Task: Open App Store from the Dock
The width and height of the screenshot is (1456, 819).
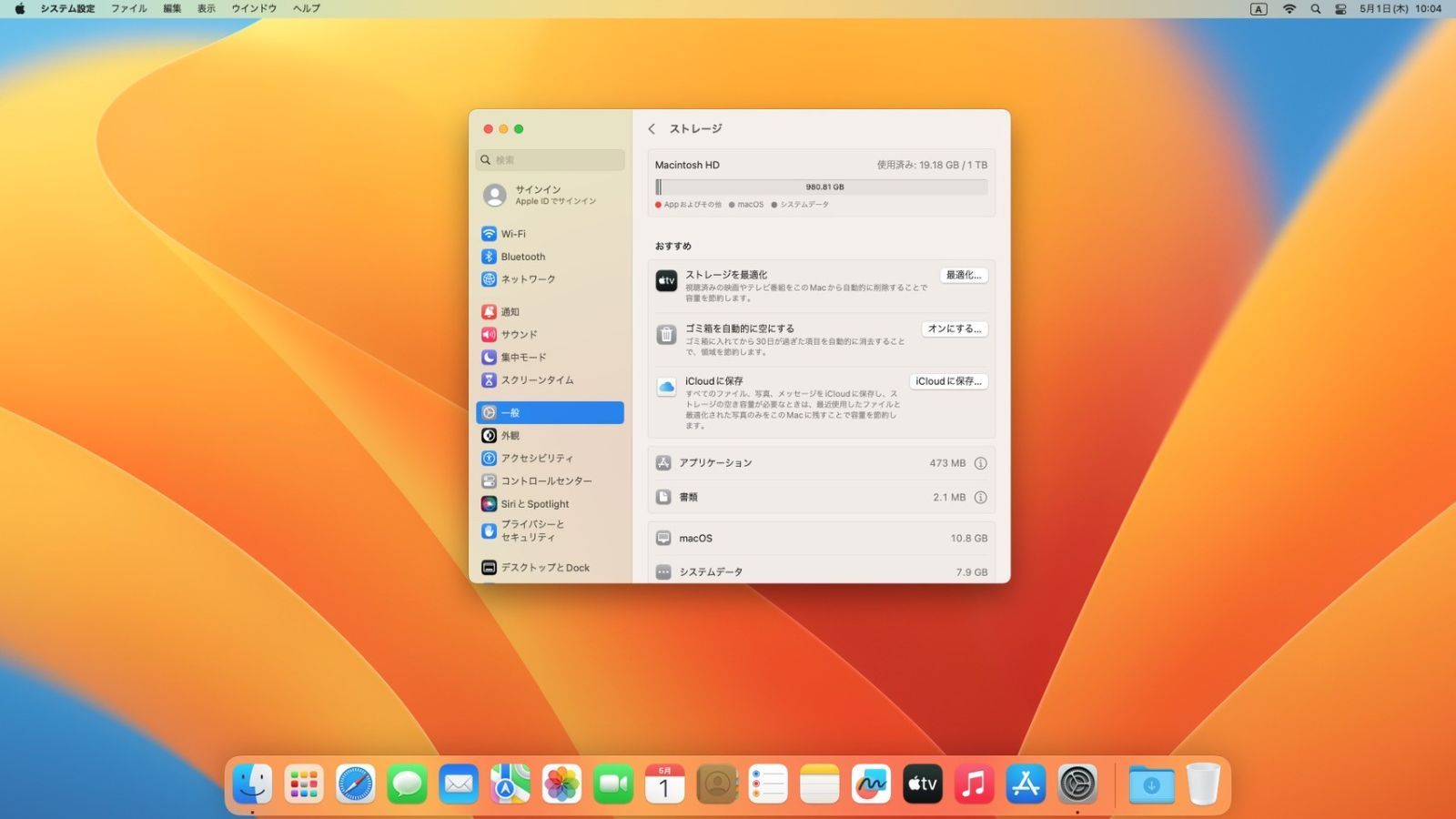Action: (1026, 784)
